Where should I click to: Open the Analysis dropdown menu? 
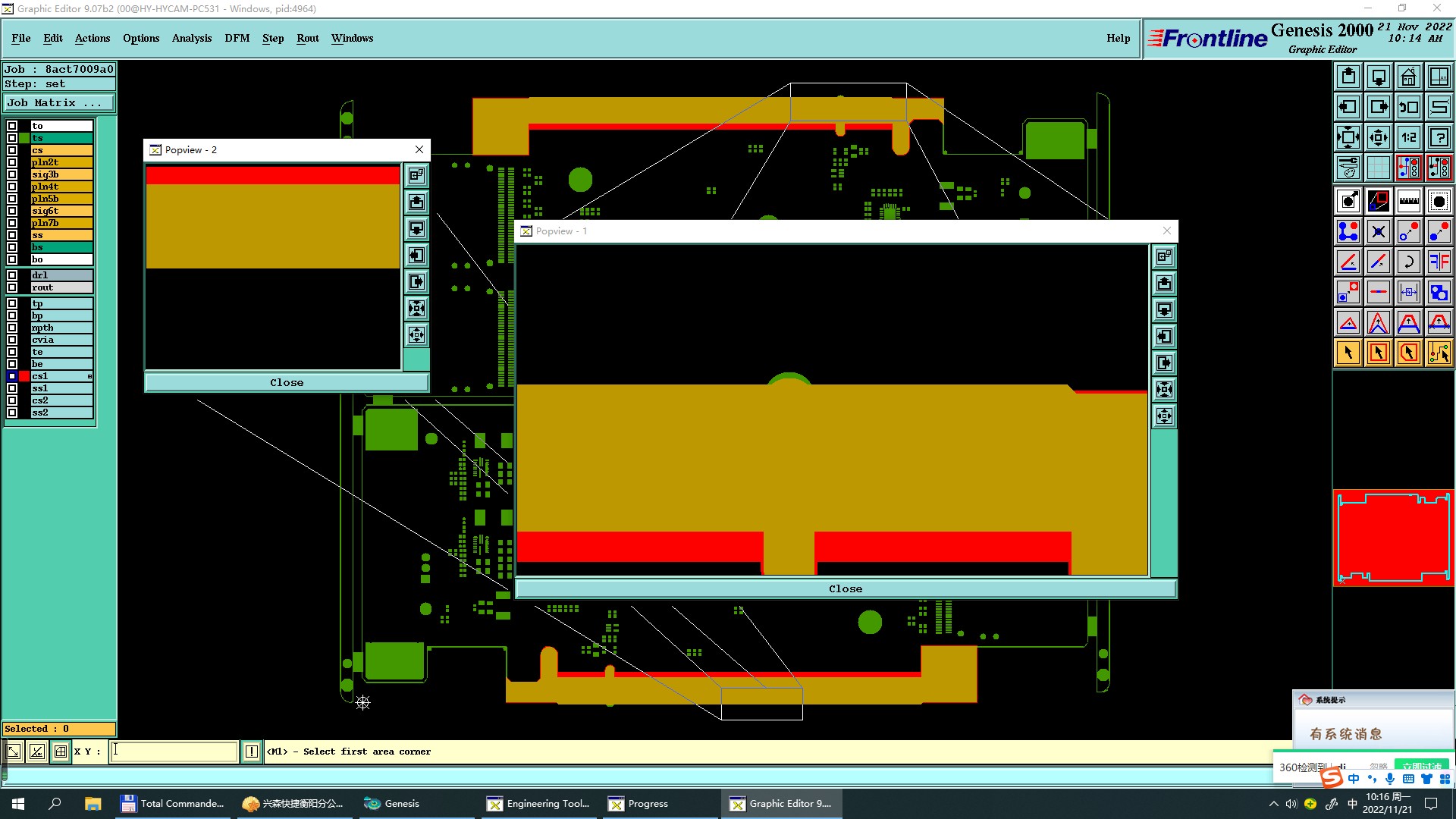(x=191, y=38)
